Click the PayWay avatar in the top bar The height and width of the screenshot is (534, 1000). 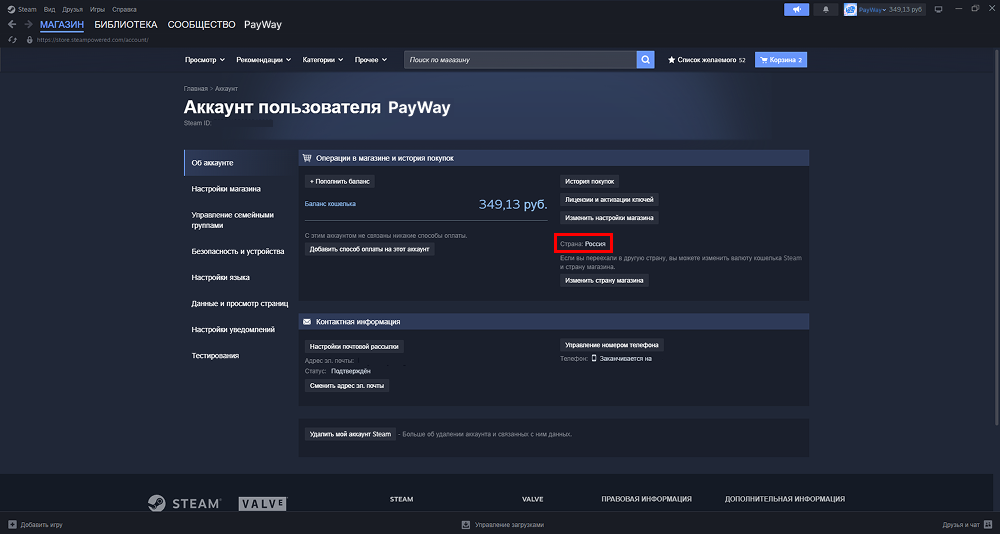[850, 10]
